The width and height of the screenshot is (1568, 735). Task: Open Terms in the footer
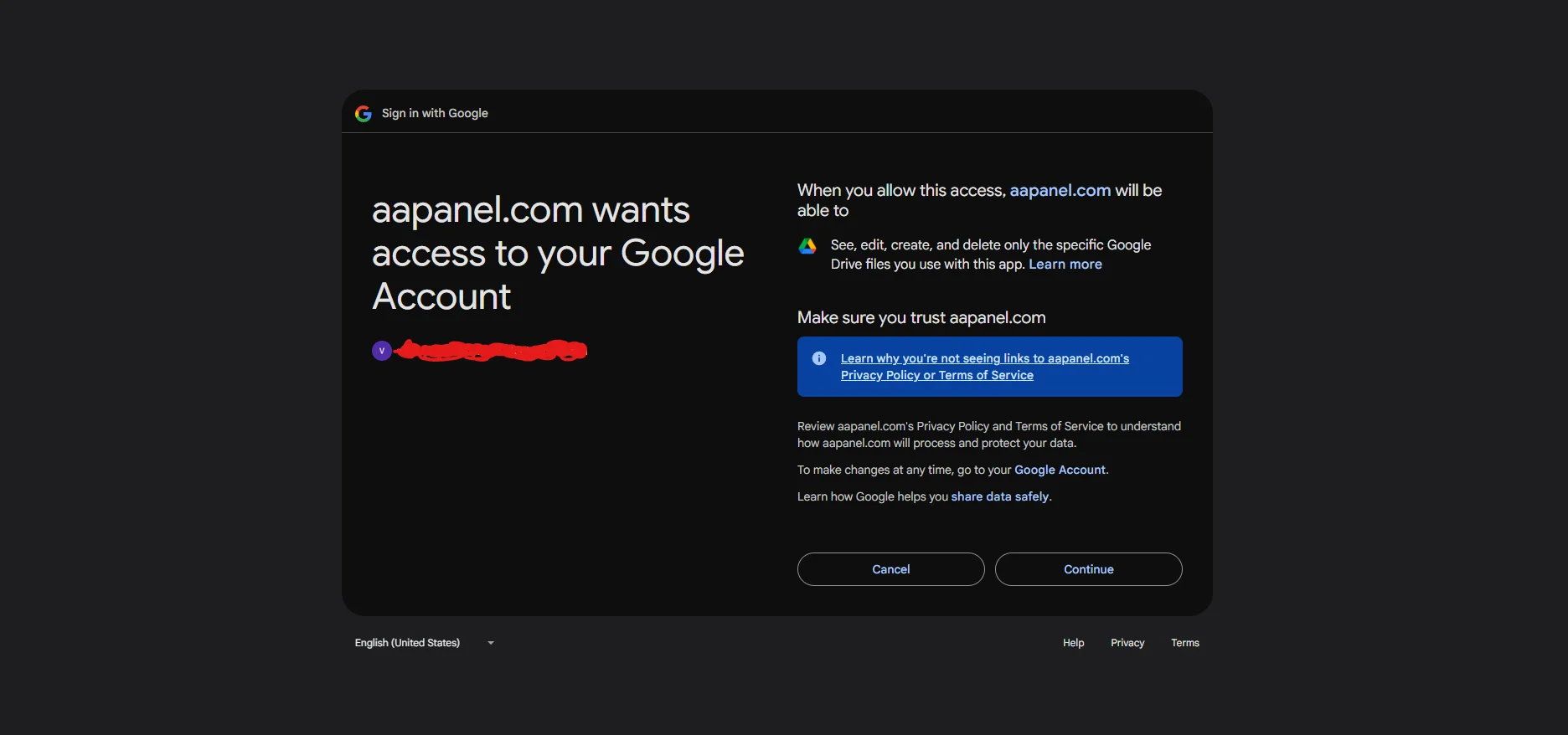[1184, 643]
